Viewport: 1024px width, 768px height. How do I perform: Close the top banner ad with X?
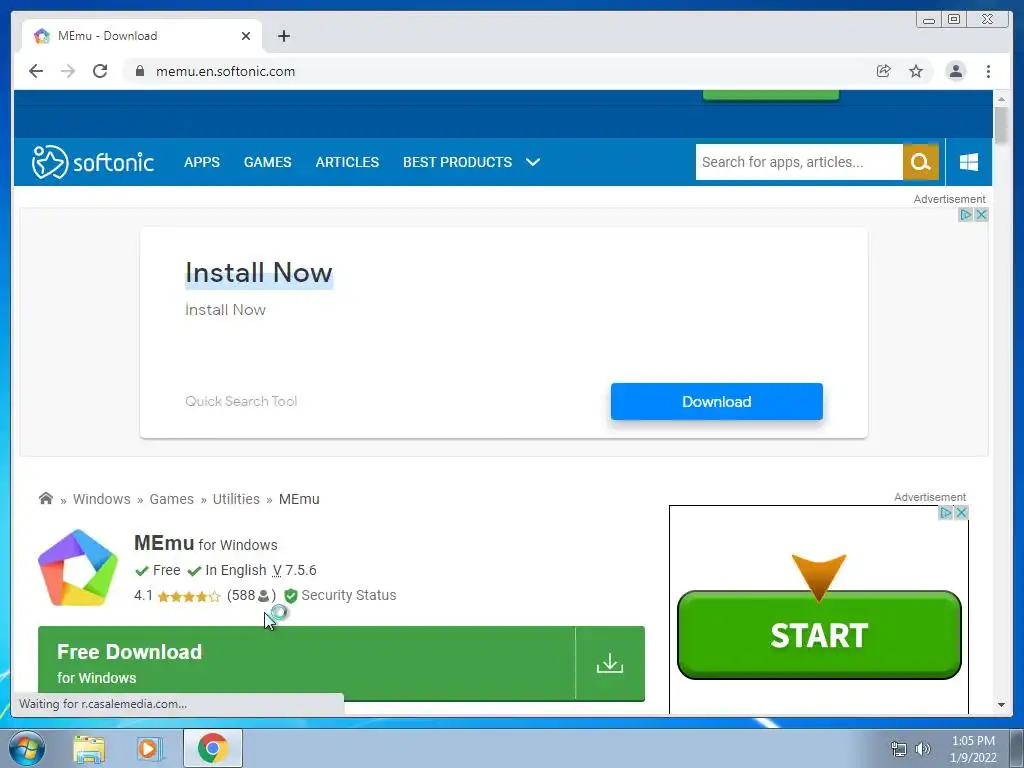click(981, 215)
